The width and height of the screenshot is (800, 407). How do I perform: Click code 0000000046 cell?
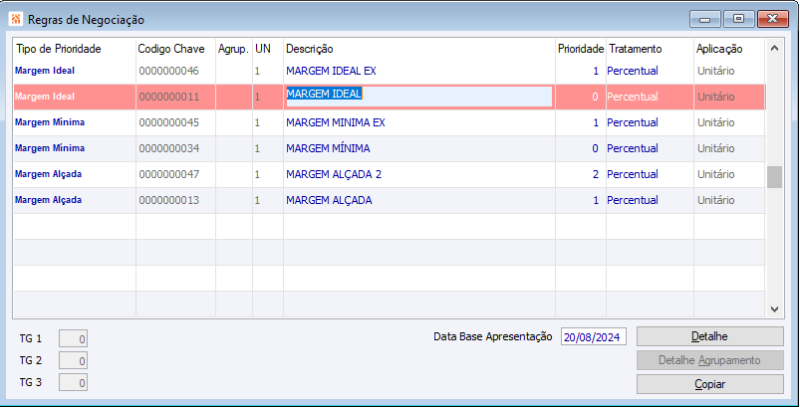click(176, 71)
